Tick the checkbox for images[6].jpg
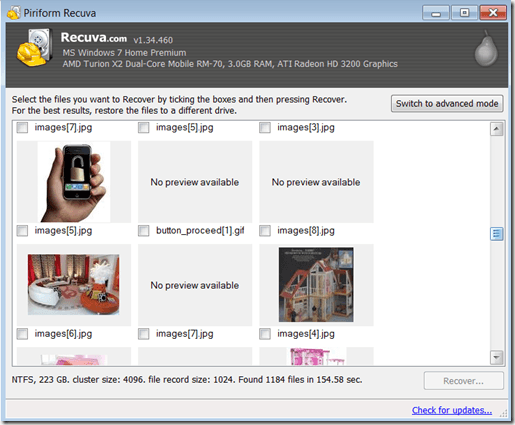 coord(22,334)
